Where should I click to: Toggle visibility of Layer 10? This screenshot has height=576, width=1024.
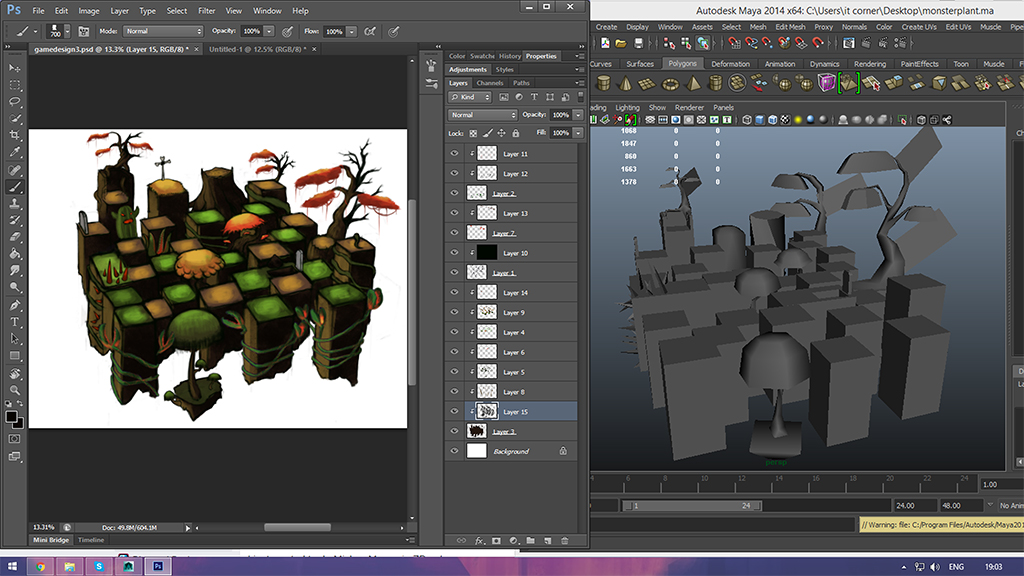tap(455, 253)
